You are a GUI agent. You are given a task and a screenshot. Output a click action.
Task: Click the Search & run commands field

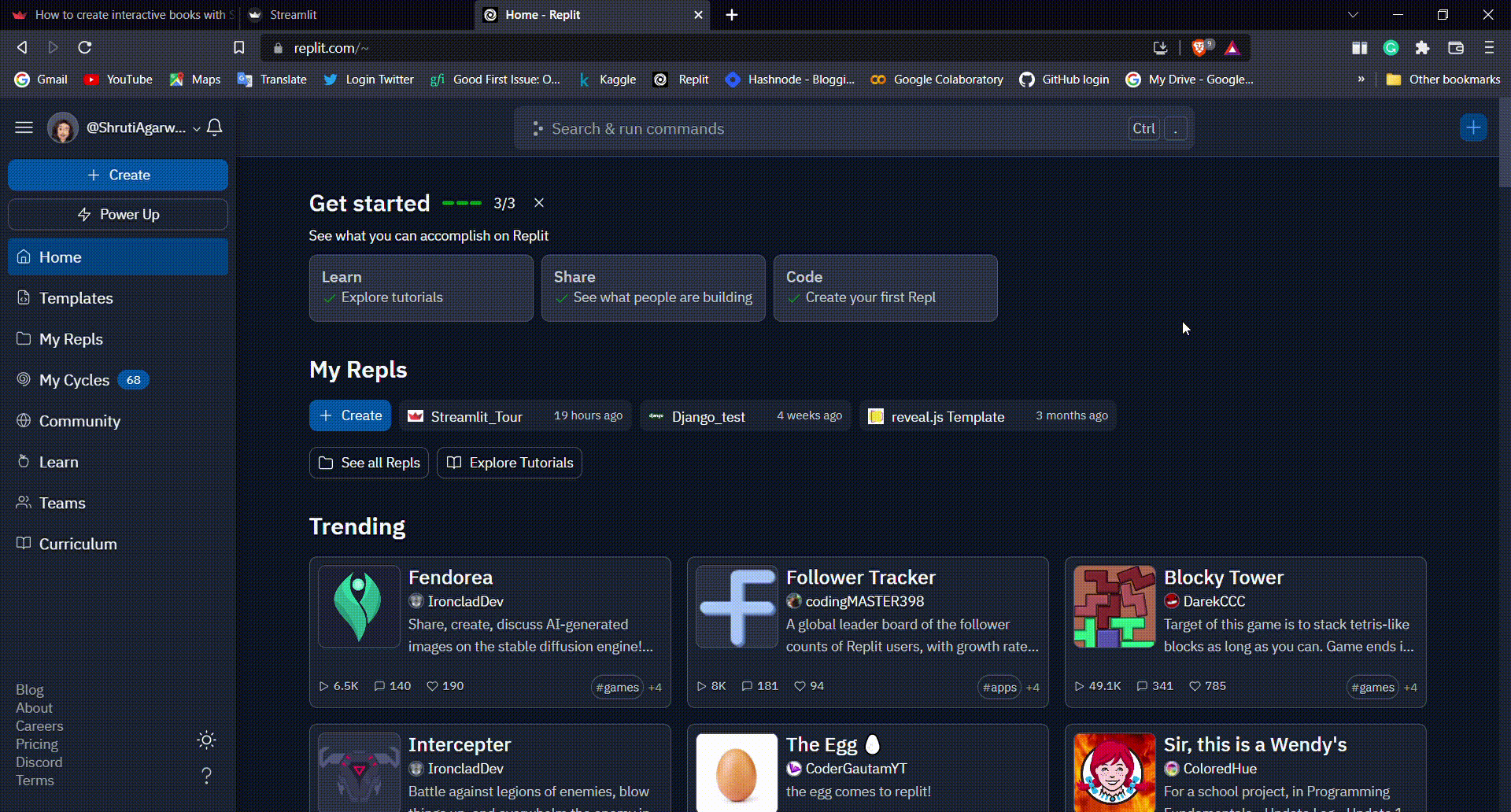834,128
